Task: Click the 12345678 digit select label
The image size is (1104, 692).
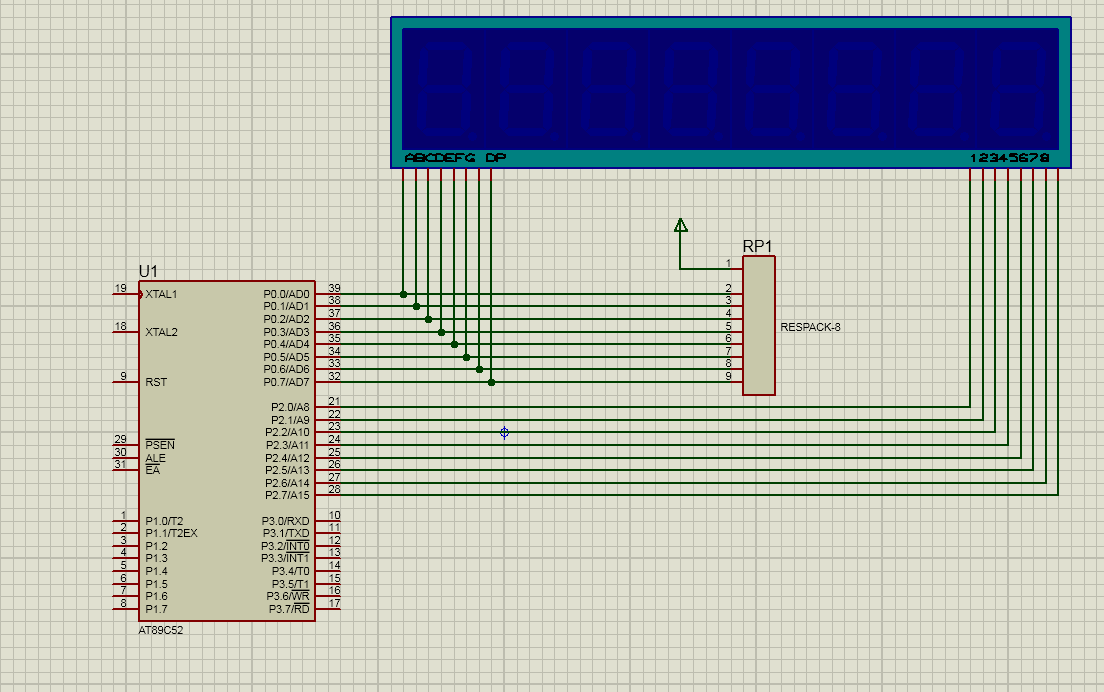Action: [x=1010, y=158]
